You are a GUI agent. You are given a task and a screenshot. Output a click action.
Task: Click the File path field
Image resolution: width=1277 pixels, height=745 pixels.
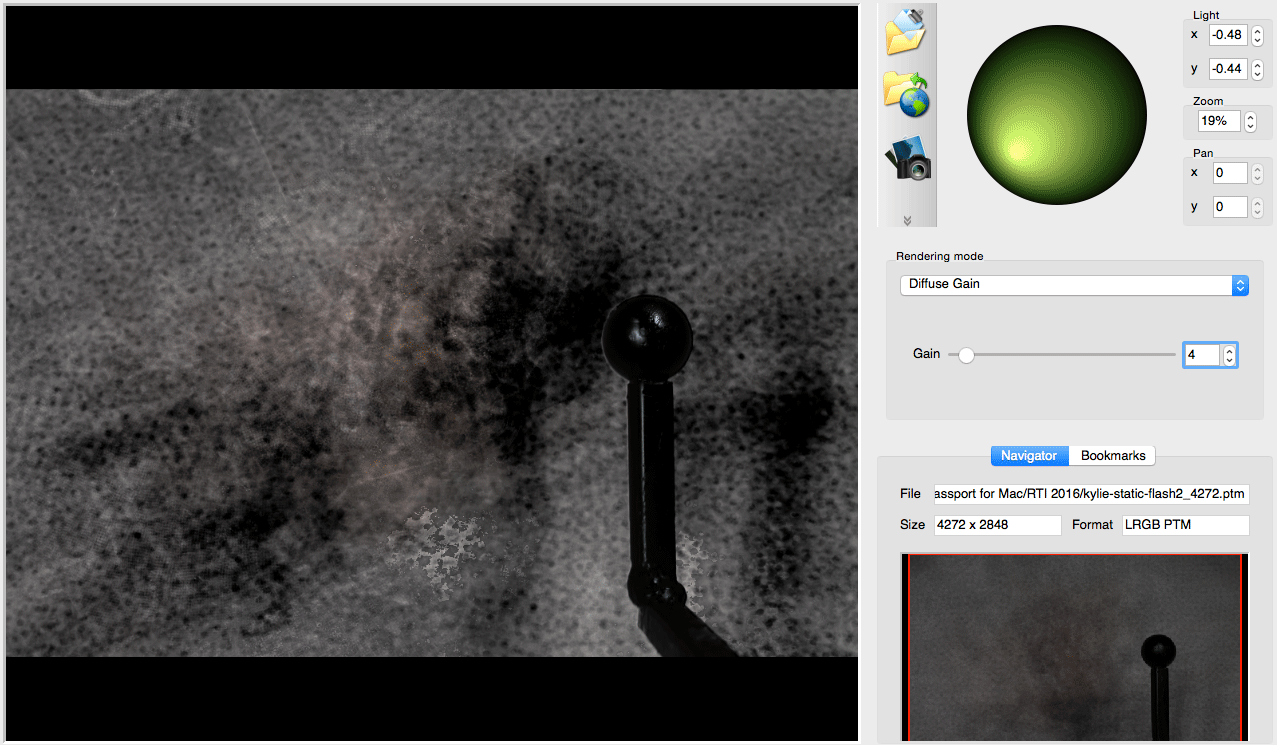1091,494
